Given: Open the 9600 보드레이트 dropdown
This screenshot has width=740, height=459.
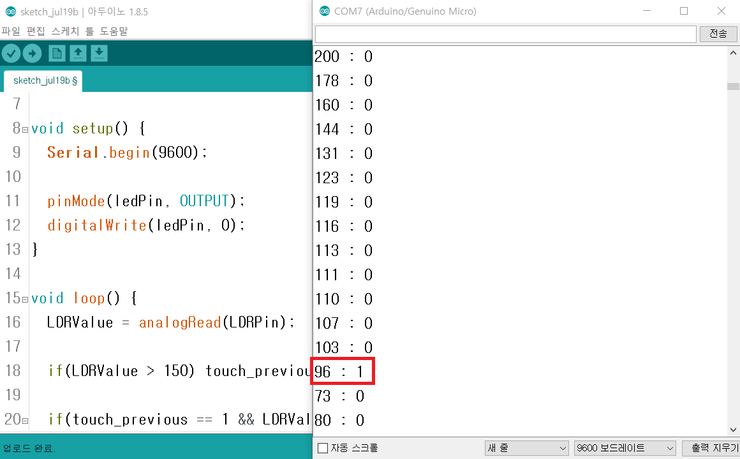Looking at the screenshot, I should [625, 448].
